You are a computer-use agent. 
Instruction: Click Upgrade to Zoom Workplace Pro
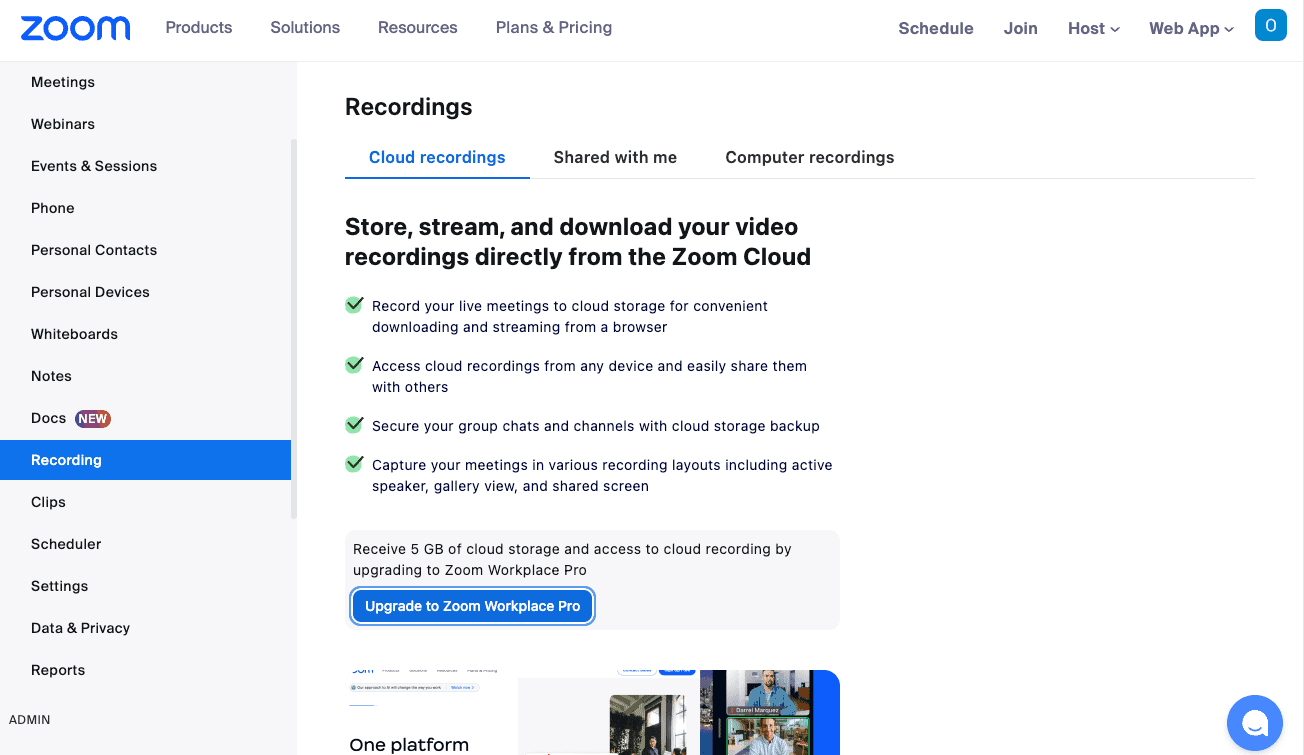[x=472, y=606]
